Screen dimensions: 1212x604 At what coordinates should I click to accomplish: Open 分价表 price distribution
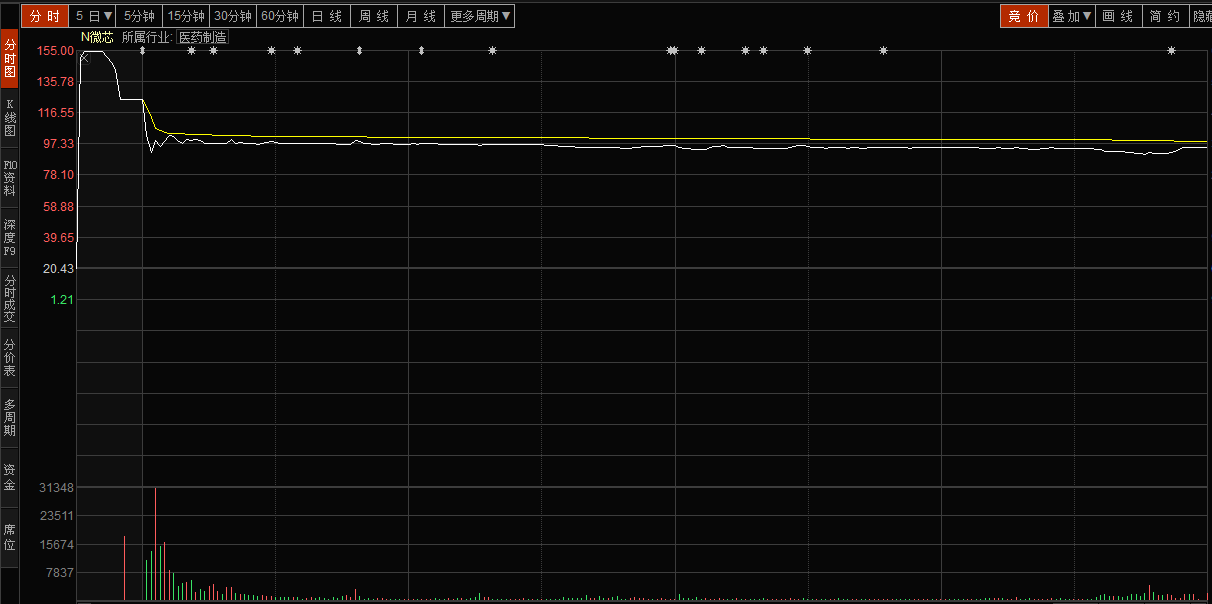tap(9, 357)
